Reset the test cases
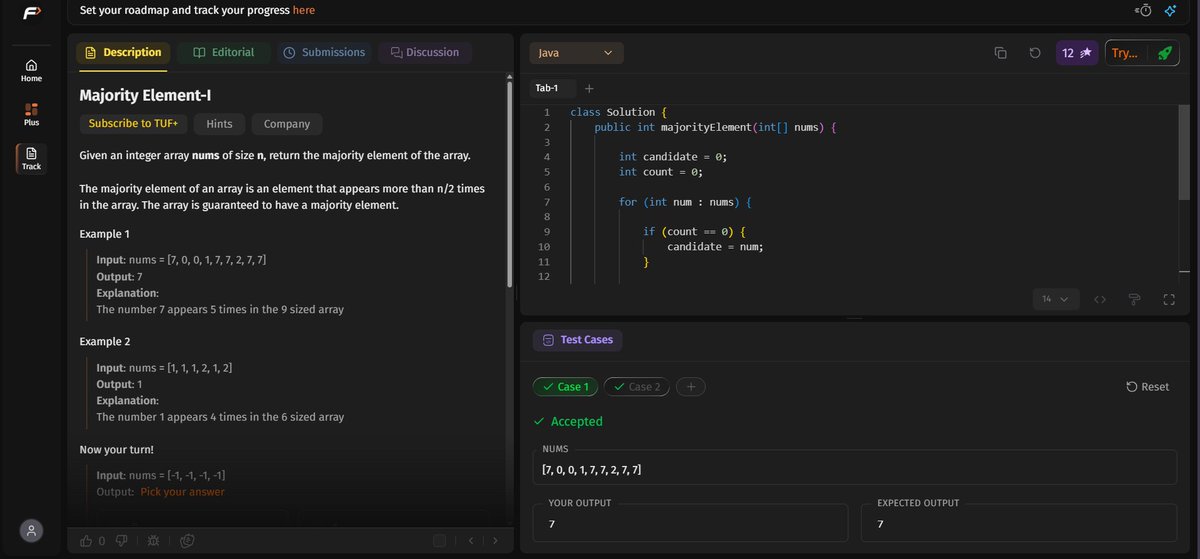Image resolution: width=1200 pixels, height=559 pixels. [x=1147, y=386]
